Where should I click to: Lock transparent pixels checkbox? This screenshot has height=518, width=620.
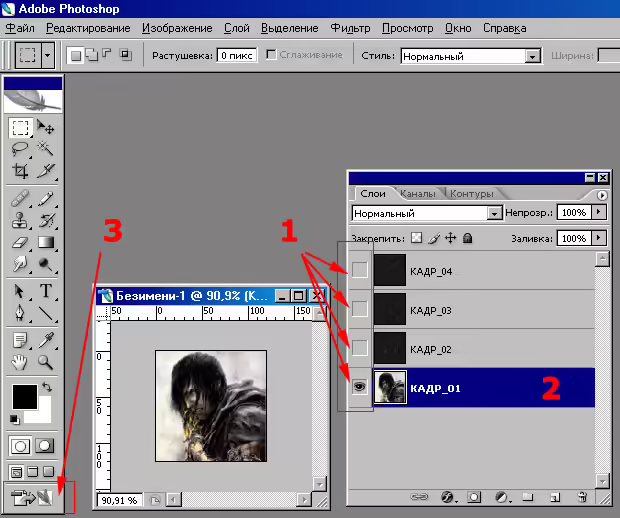(x=416, y=238)
